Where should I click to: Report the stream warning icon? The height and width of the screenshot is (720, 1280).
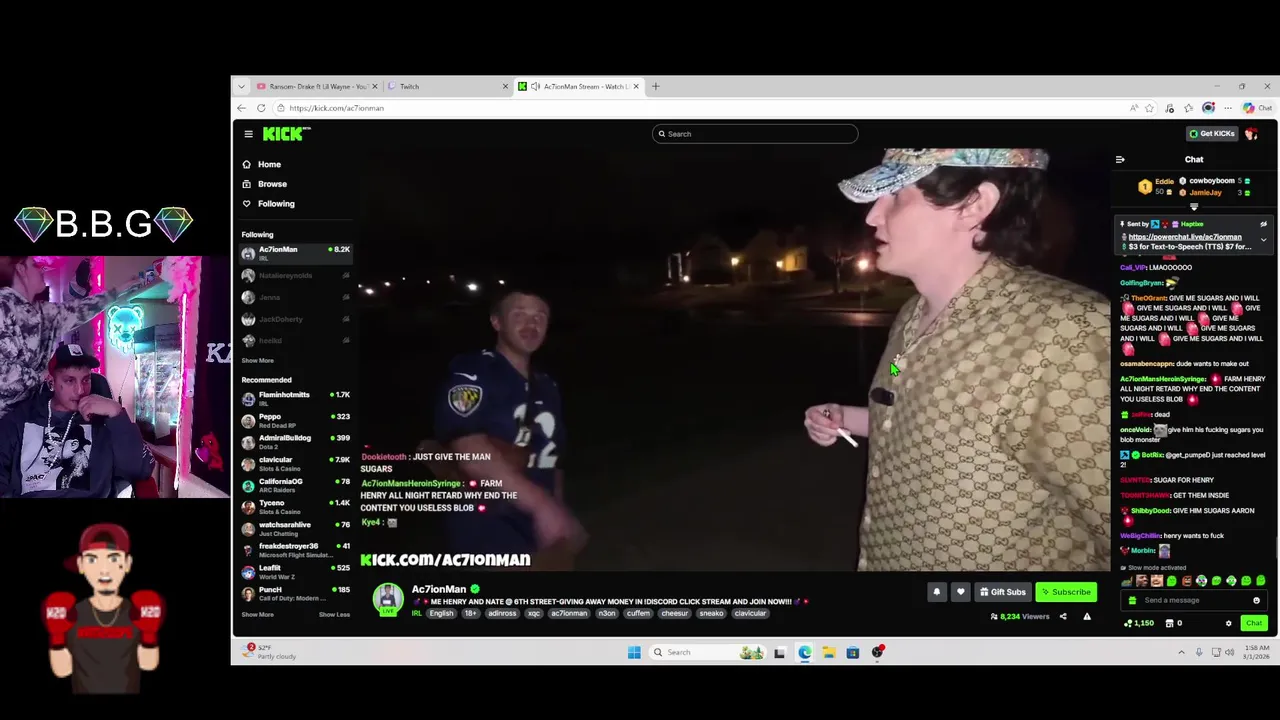pos(1087,617)
